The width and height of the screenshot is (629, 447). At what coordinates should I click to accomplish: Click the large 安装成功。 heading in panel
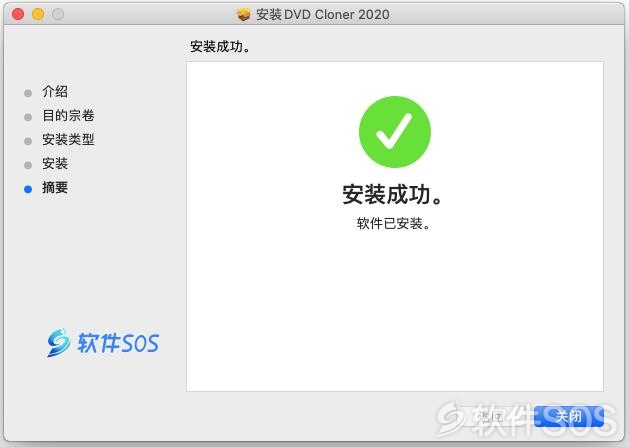tap(392, 195)
